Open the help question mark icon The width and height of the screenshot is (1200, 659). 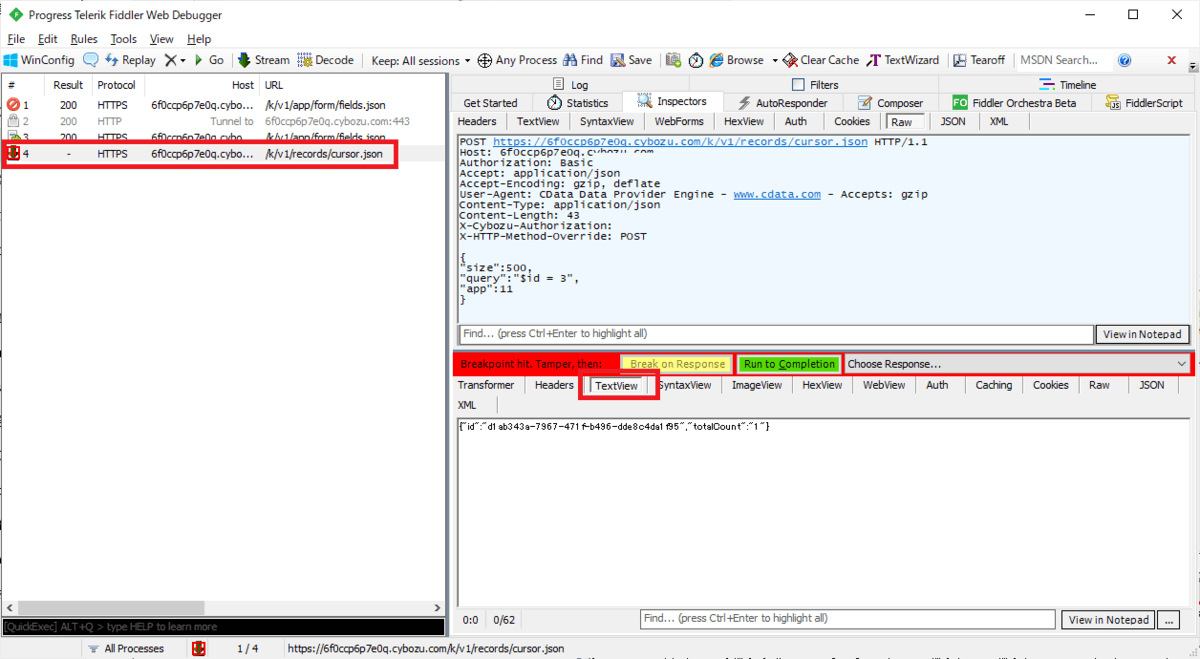tap(1124, 60)
